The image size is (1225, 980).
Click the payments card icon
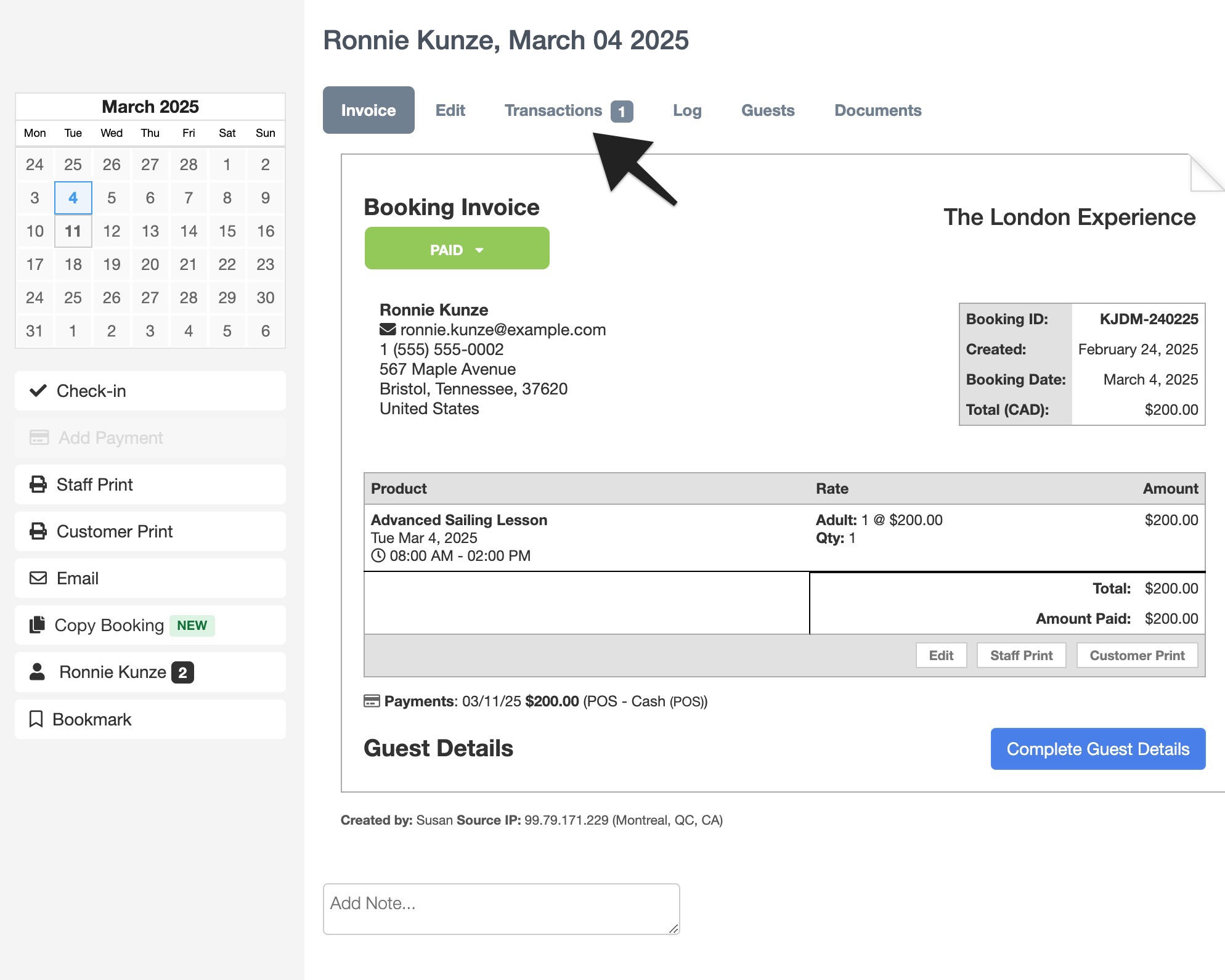(x=372, y=701)
